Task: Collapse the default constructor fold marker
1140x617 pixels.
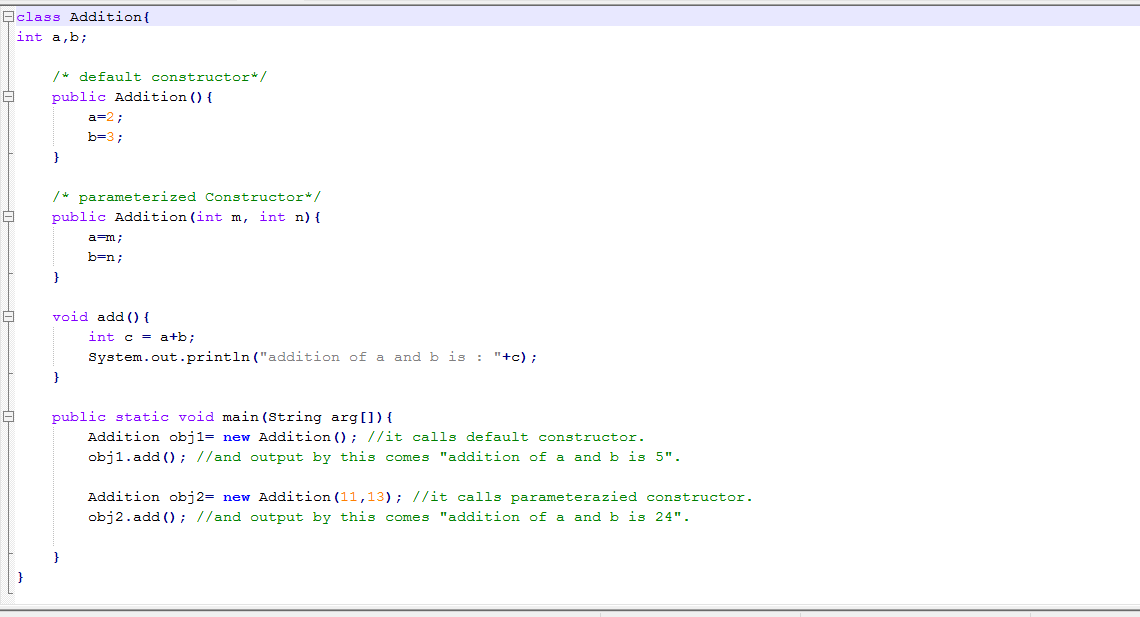Action: pos(9,96)
